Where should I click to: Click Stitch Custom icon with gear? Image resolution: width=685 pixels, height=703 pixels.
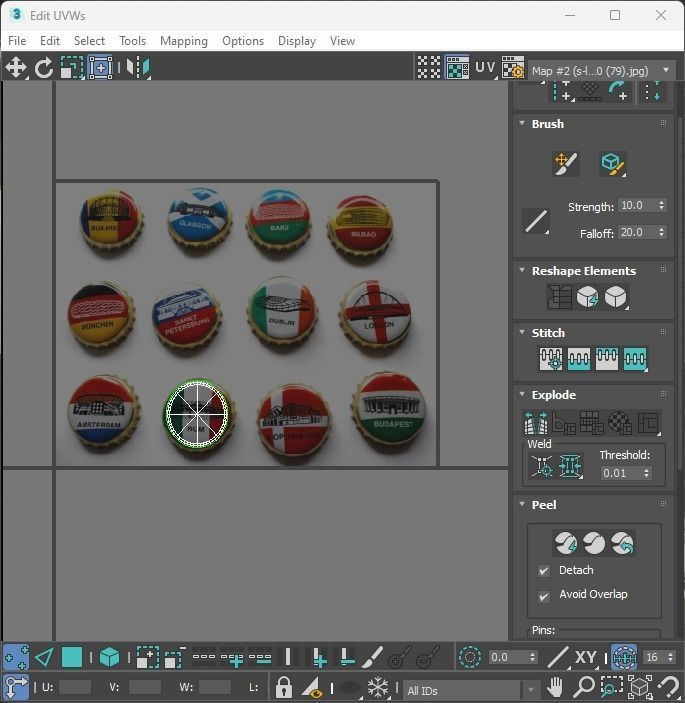click(x=551, y=359)
